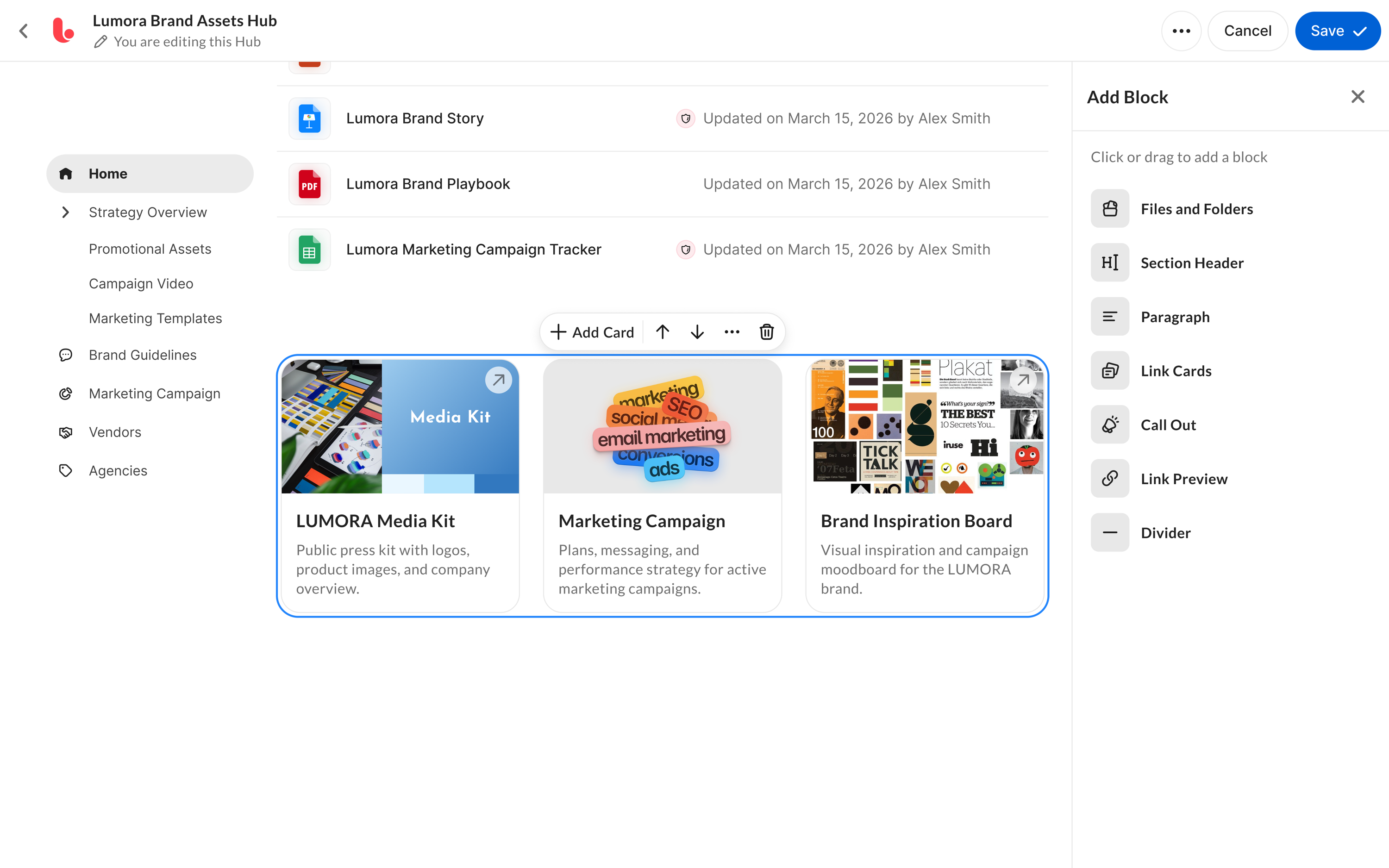Click the trash icon to delete card block
The image size is (1389, 868).
click(766, 332)
